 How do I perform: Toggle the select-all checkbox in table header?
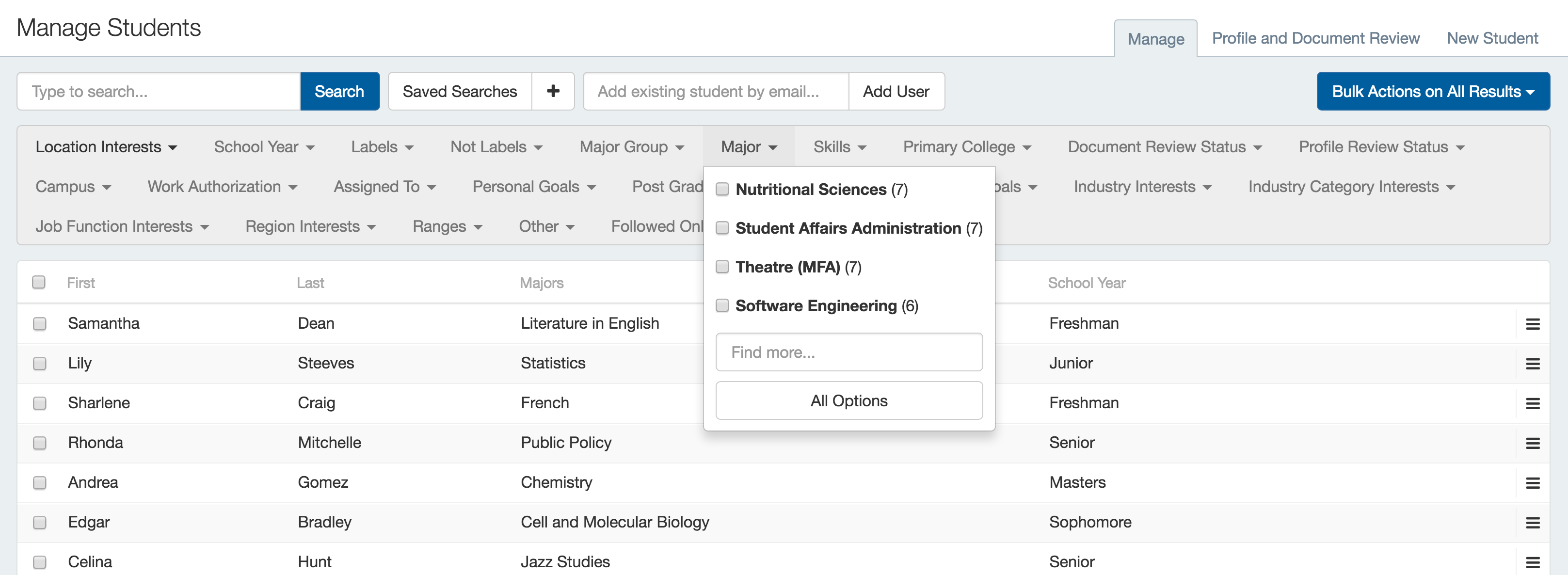coord(39,282)
